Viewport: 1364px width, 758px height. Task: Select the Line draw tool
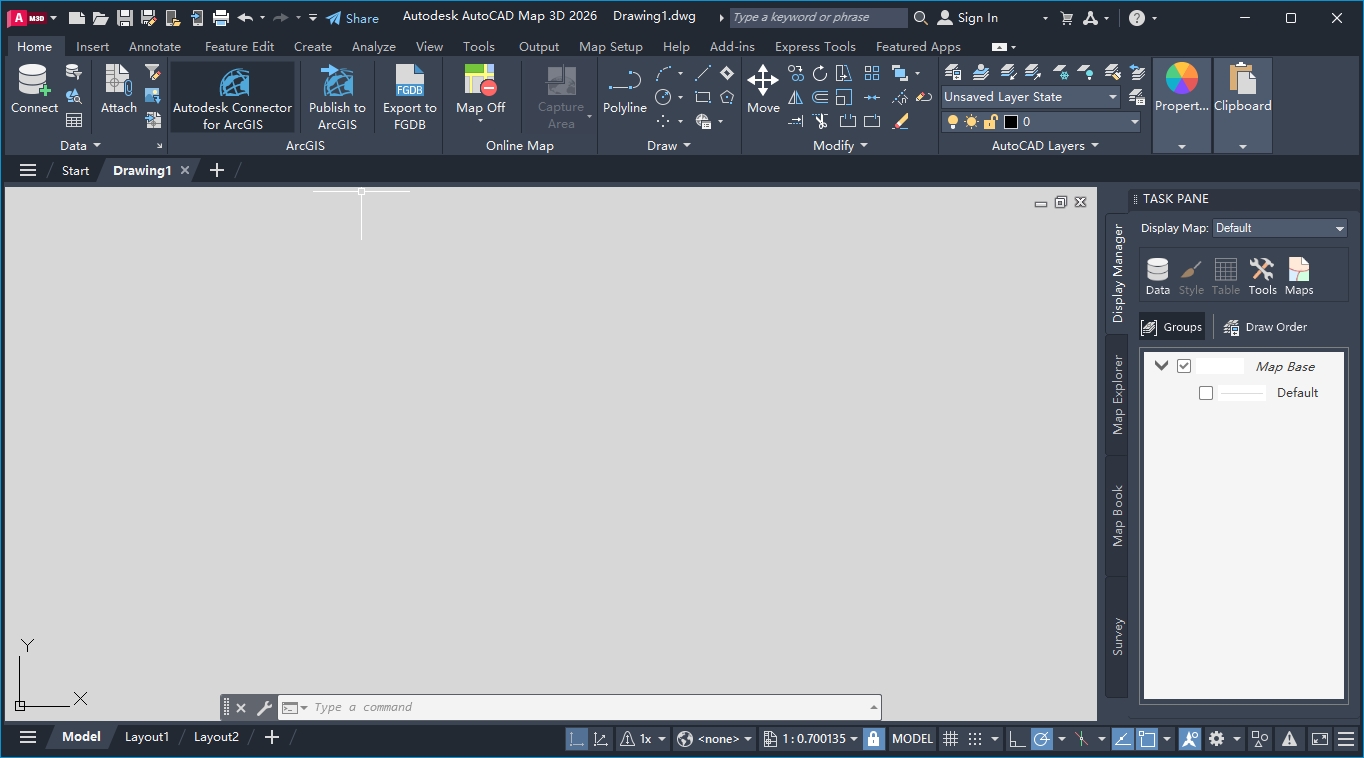703,73
